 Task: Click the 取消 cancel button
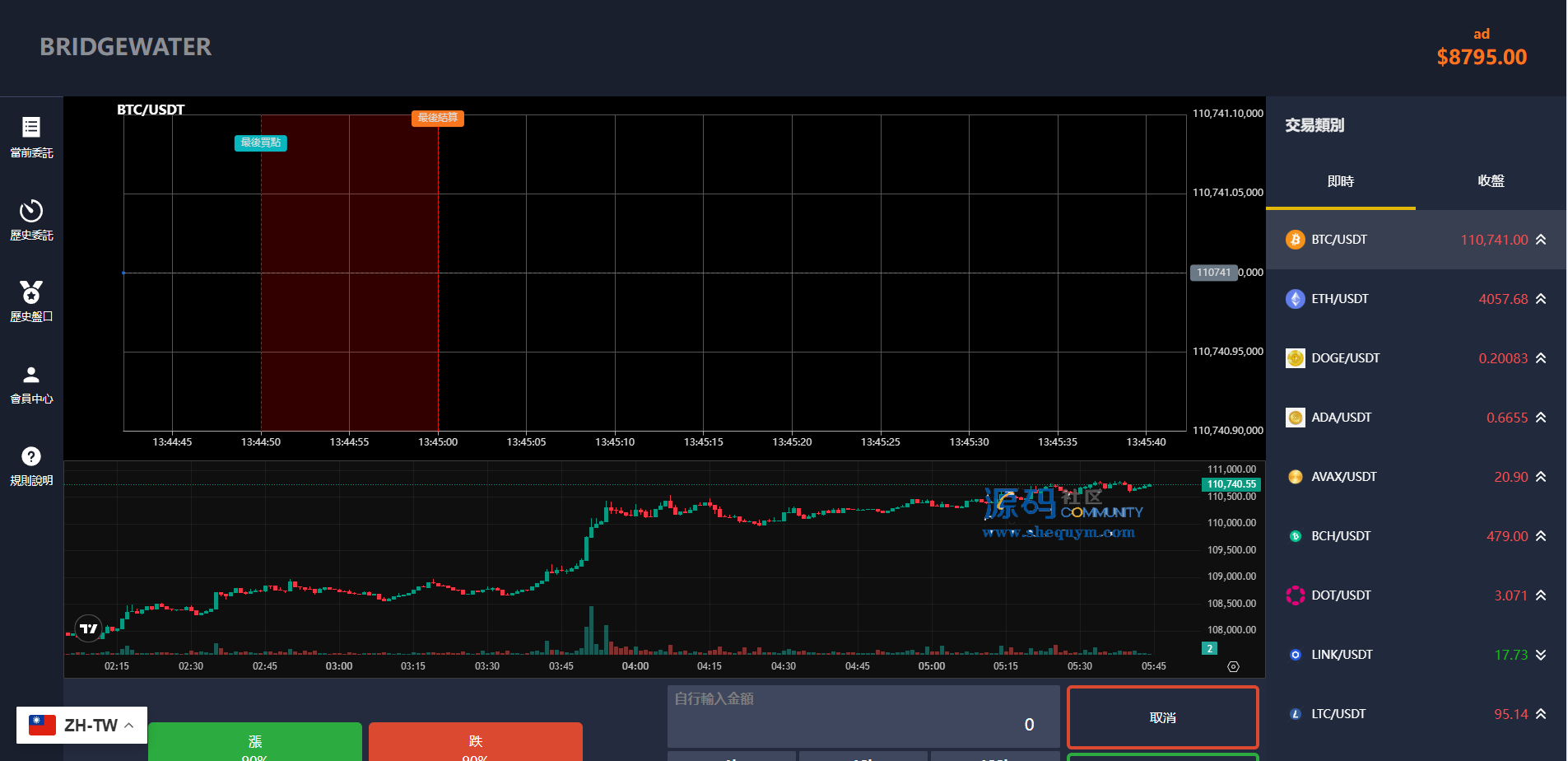[1162, 717]
